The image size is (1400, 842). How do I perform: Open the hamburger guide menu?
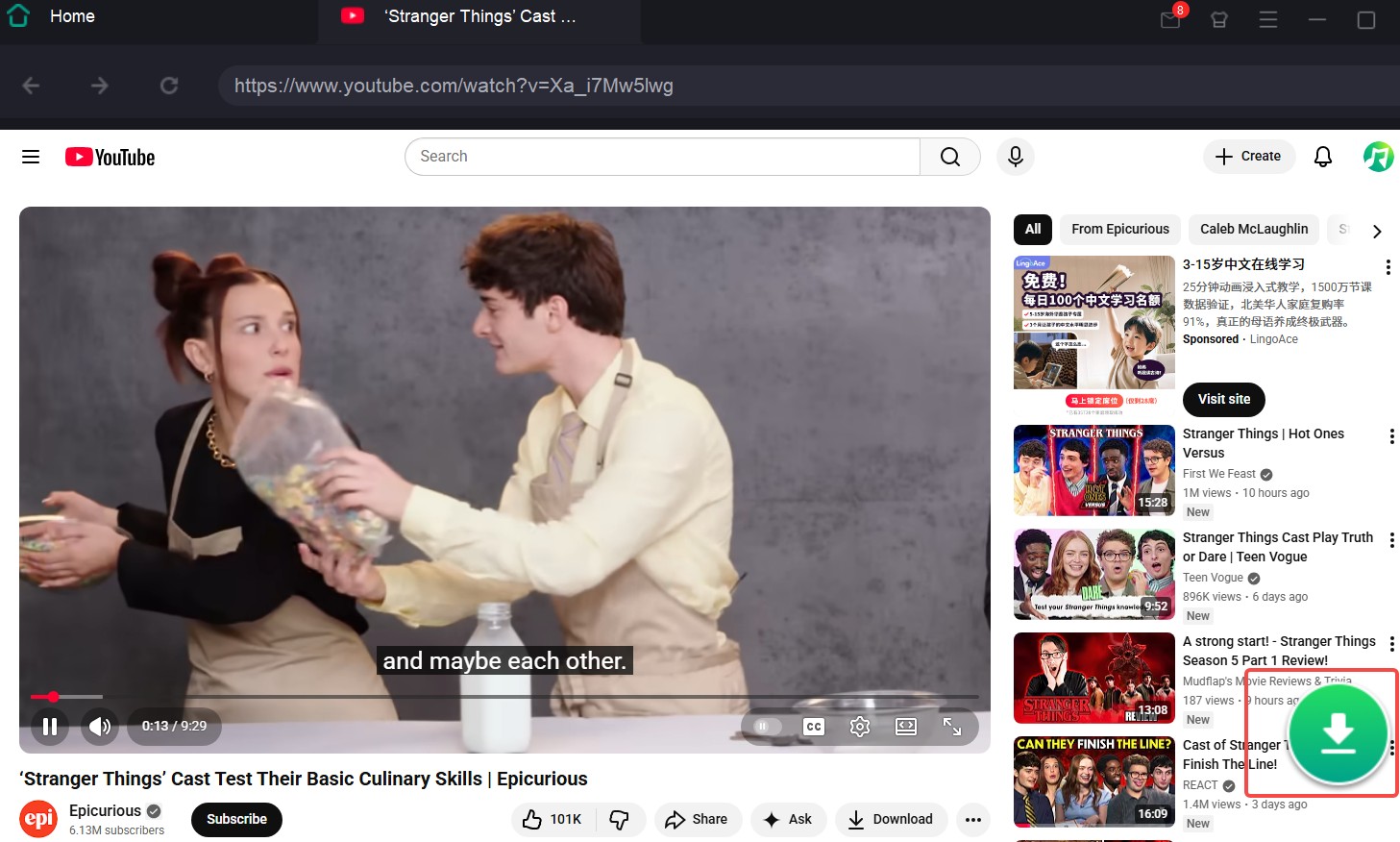click(31, 157)
